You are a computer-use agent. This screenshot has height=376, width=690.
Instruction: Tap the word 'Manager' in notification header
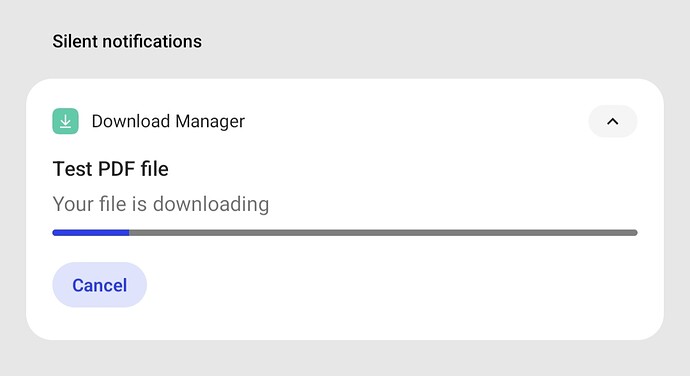210,122
